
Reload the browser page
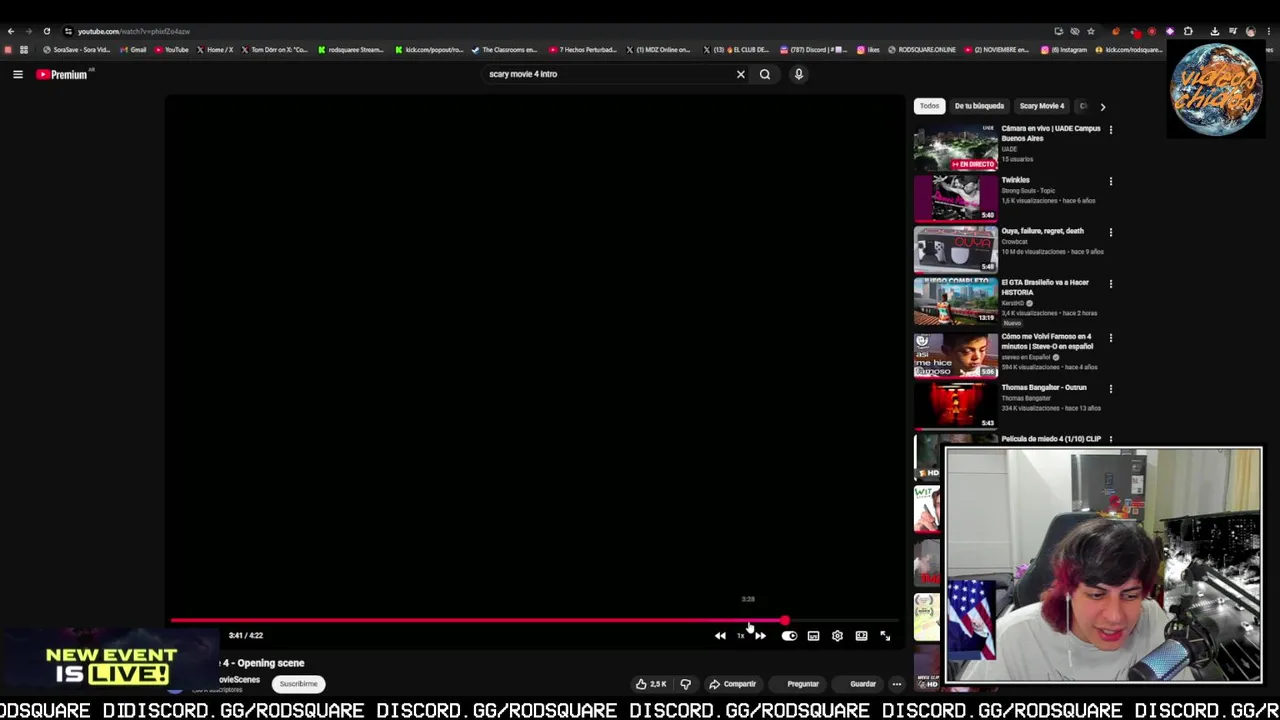[x=46, y=31]
